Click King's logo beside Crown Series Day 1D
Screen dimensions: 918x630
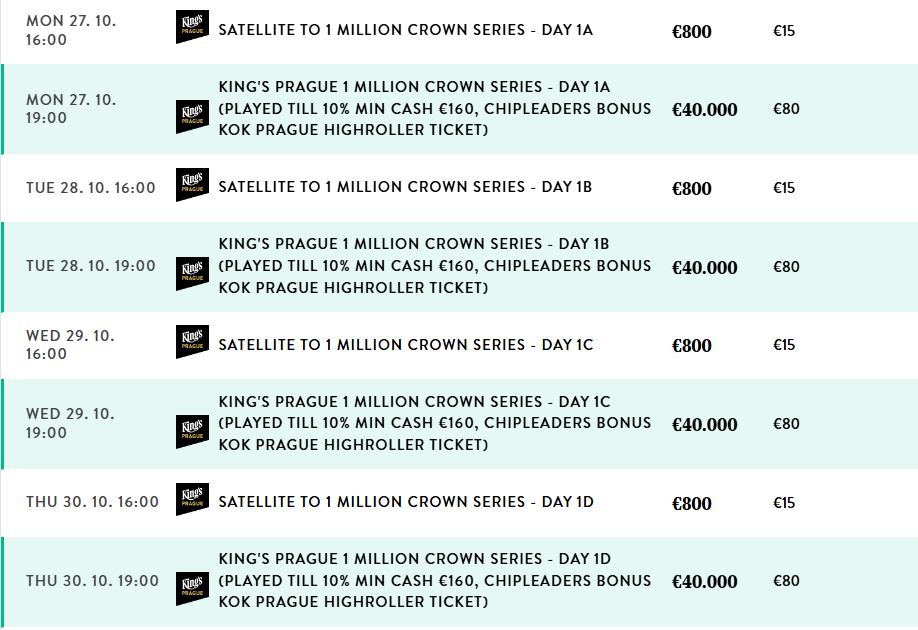(192, 588)
